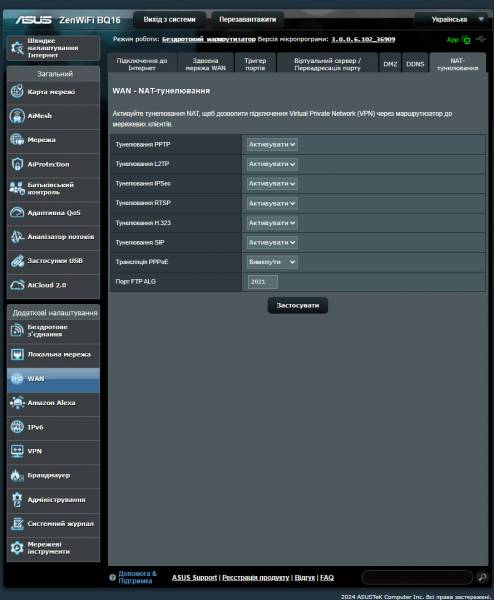Open the Quick Internet Setup icon
The height and width of the screenshot is (600, 494).
pos(17,48)
